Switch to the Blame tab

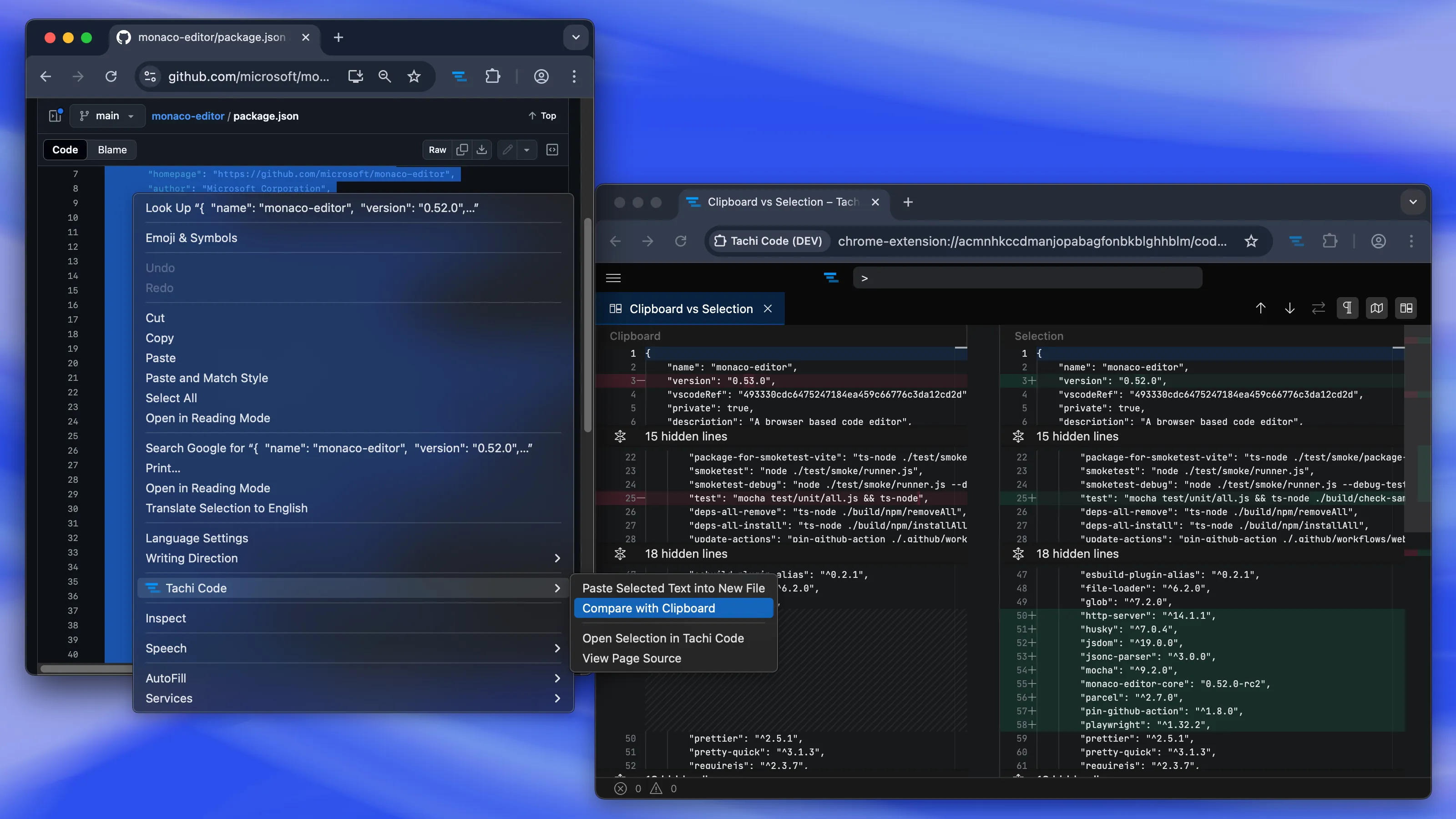[x=112, y=149]
